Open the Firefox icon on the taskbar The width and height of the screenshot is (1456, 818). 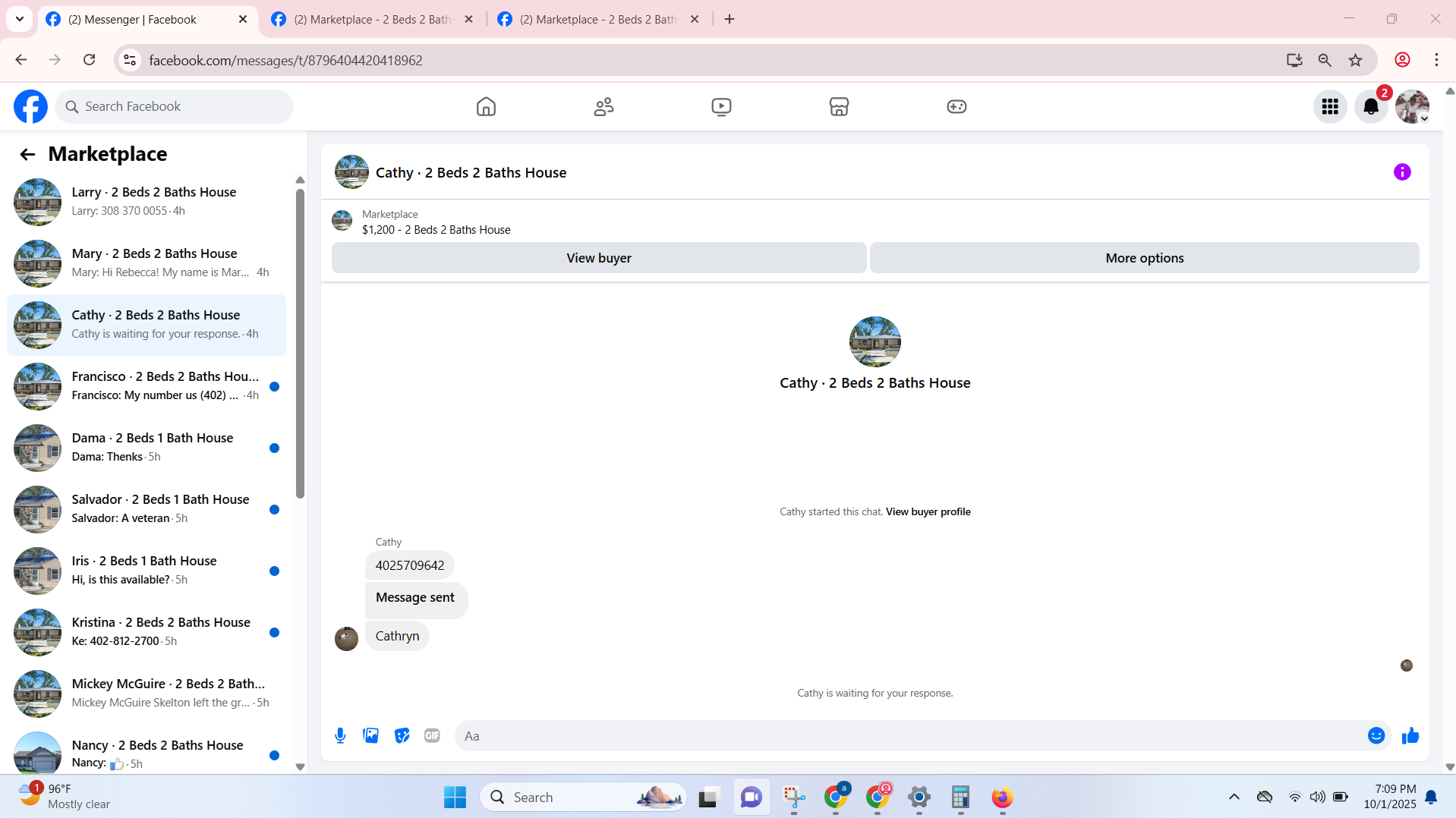click(x=1002, y=797)
